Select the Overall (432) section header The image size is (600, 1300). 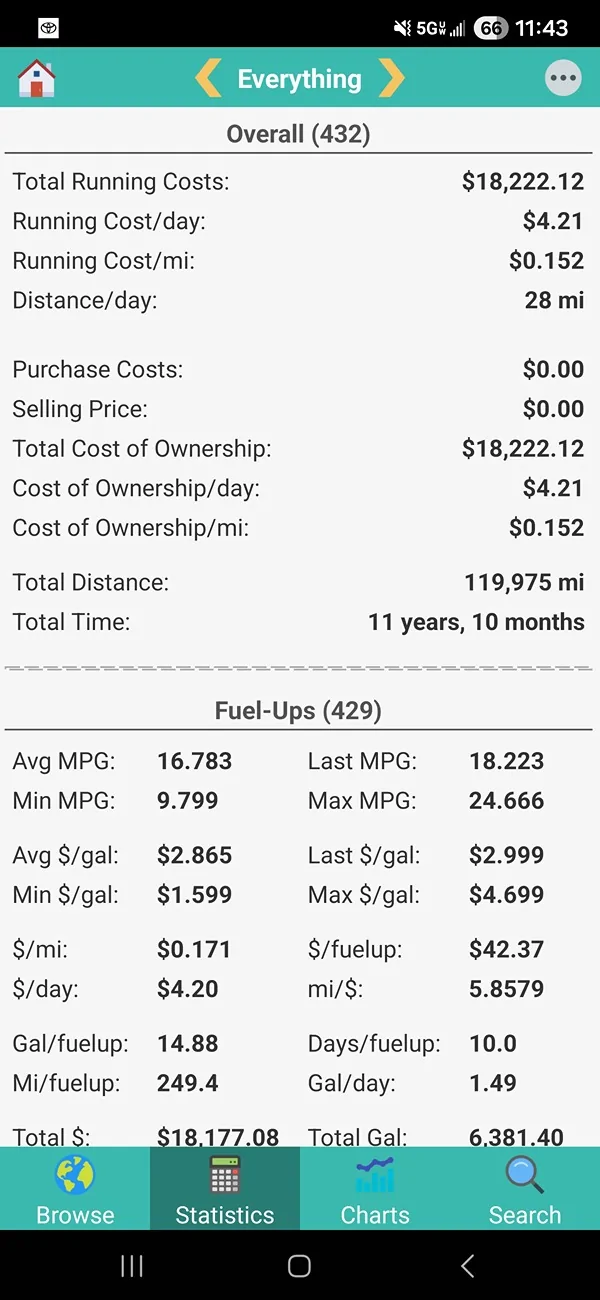298,135
